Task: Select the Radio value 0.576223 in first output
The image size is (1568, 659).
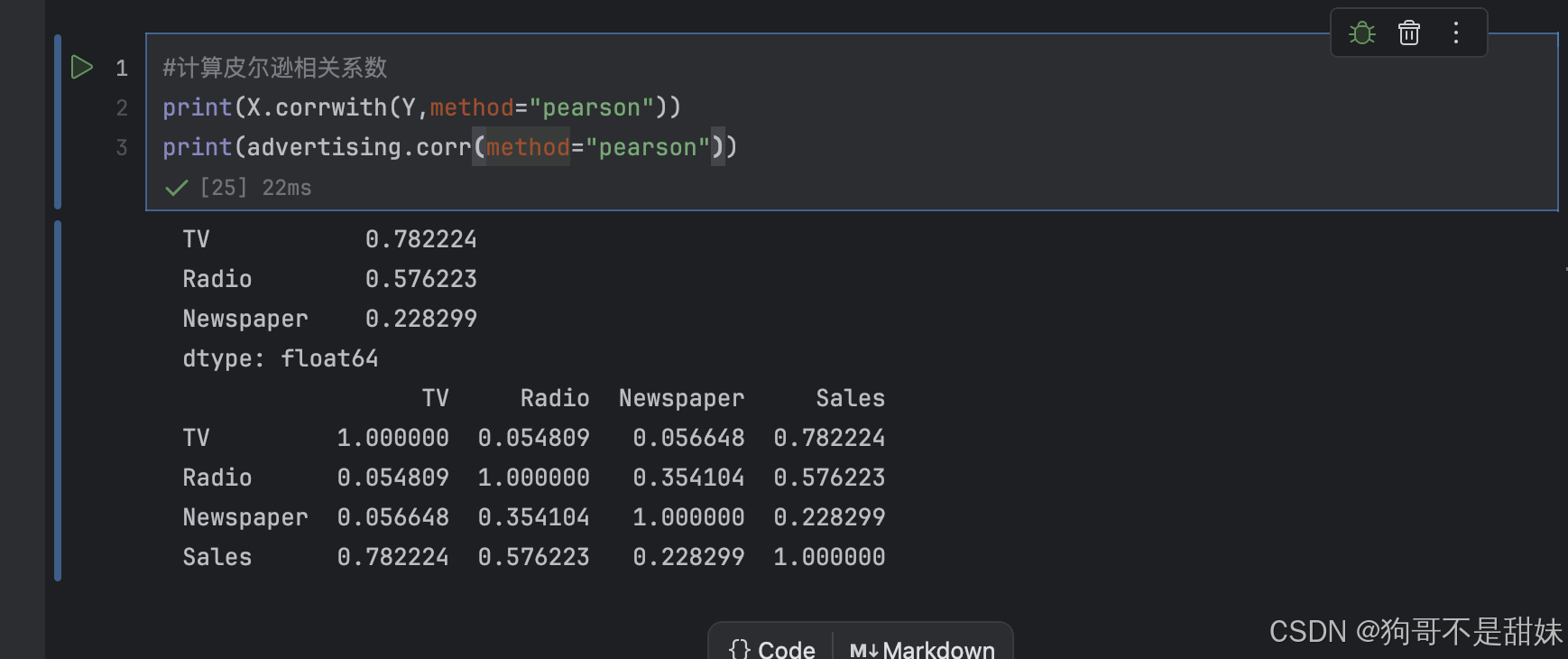Action: pyautogui.click(x=421, y=279)
